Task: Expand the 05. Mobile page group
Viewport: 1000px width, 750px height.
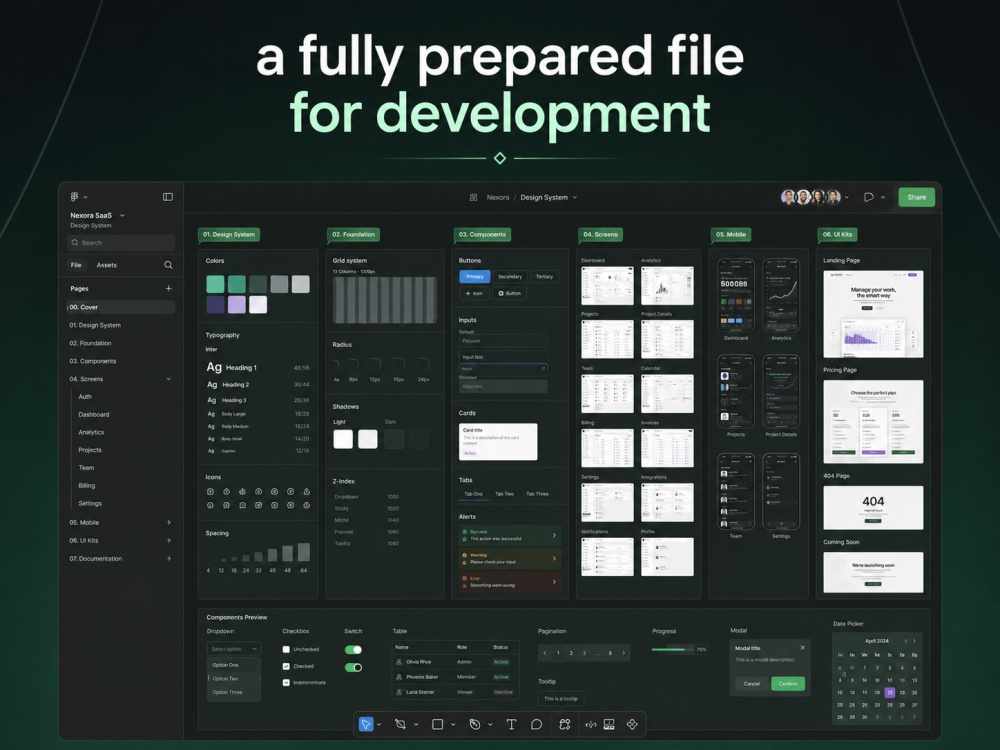Action: (x=169, y=522)
